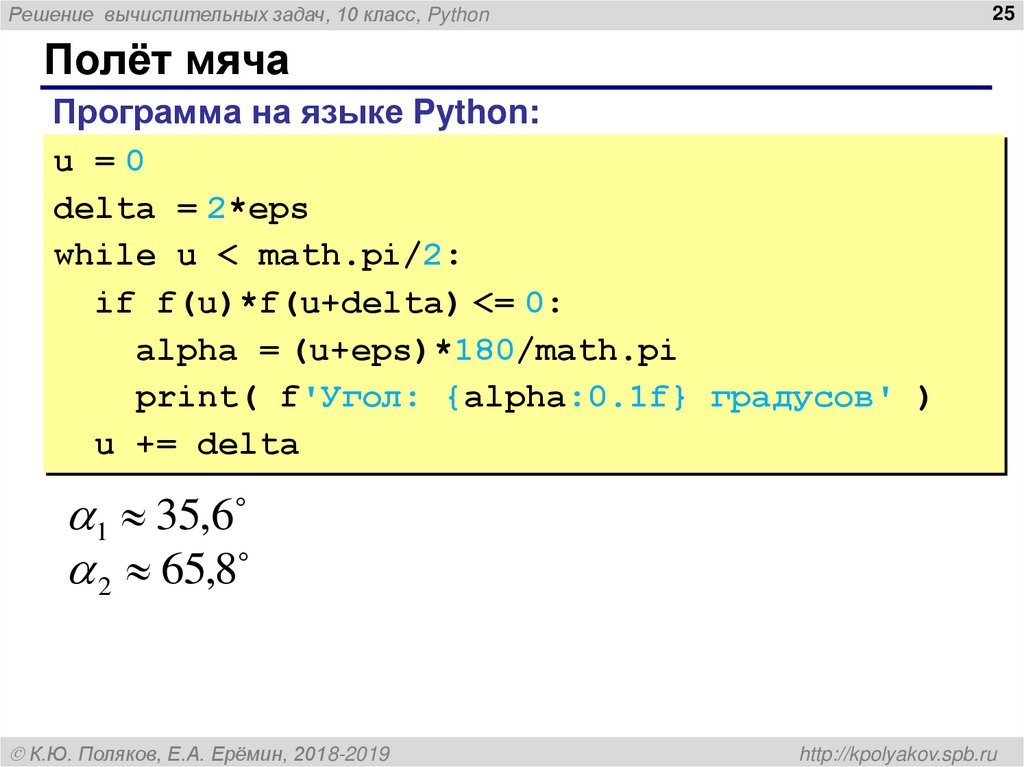This screenshot has height=767, width=1024.
Task: Click the copyright text 'К.Ю. Поляков, Е.А. Ерёмин, 2018-2019'
Action: (200, 754)
